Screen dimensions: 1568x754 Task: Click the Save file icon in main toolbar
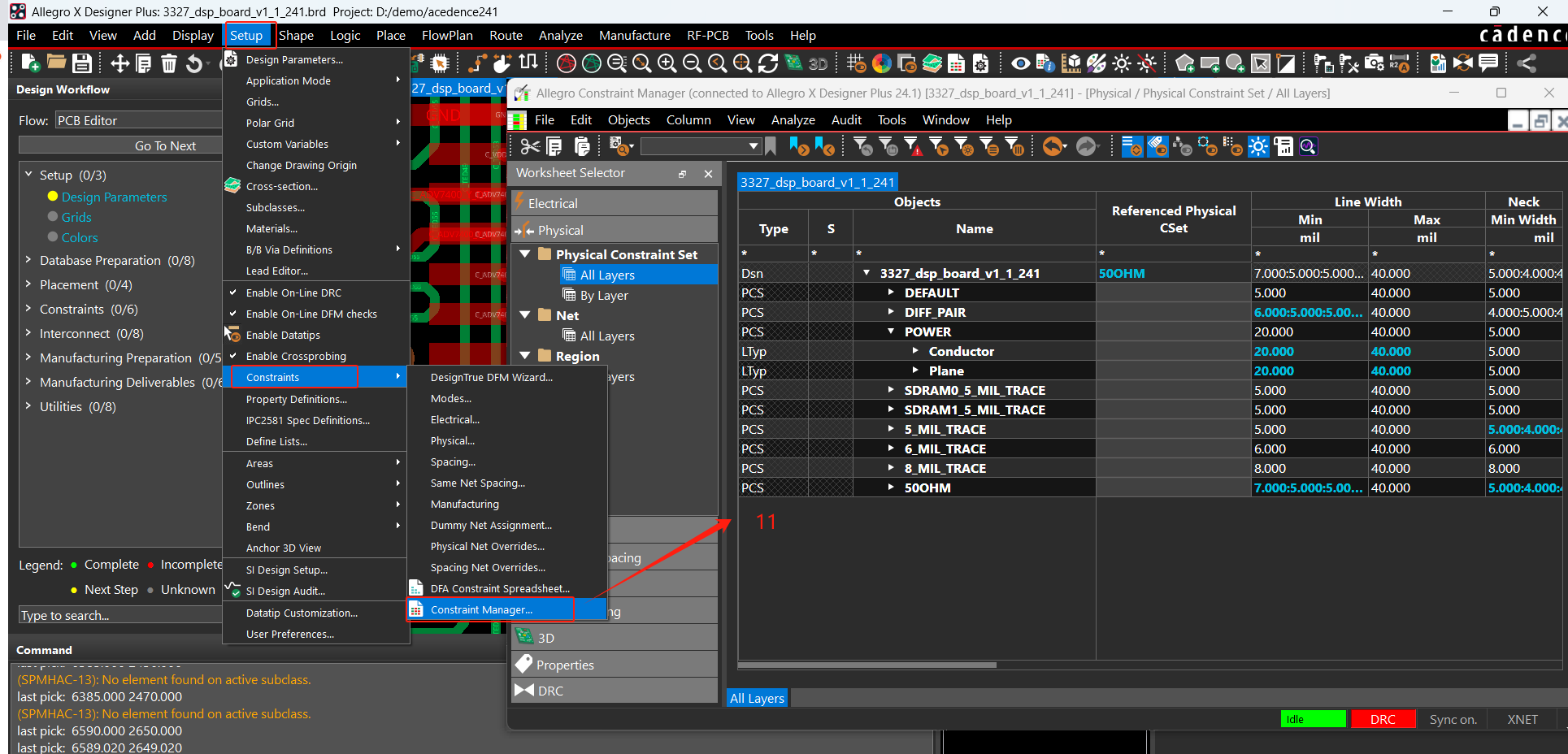[x=81, y=63]
